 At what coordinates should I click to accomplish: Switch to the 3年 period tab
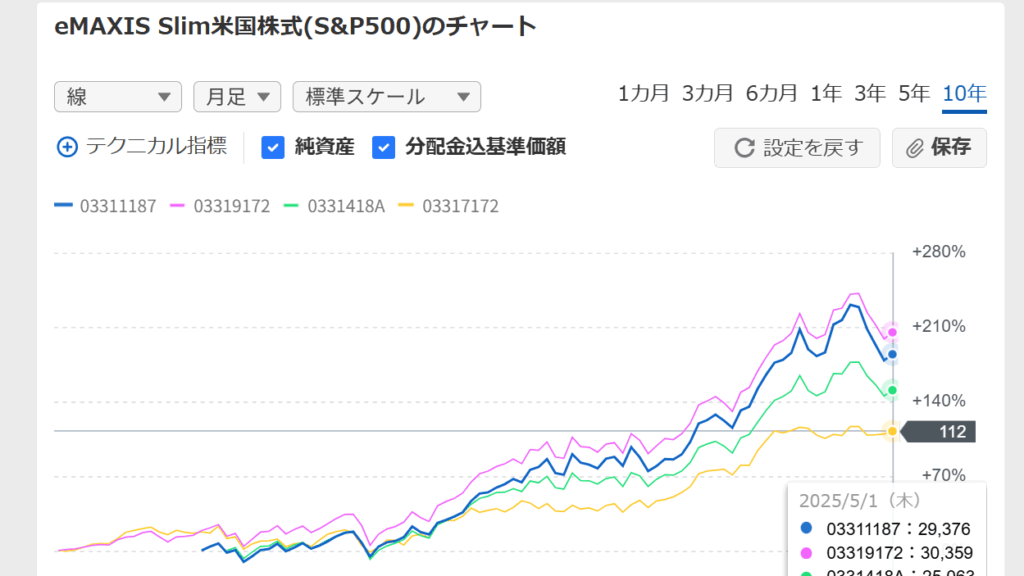click(x=870, y=93)
